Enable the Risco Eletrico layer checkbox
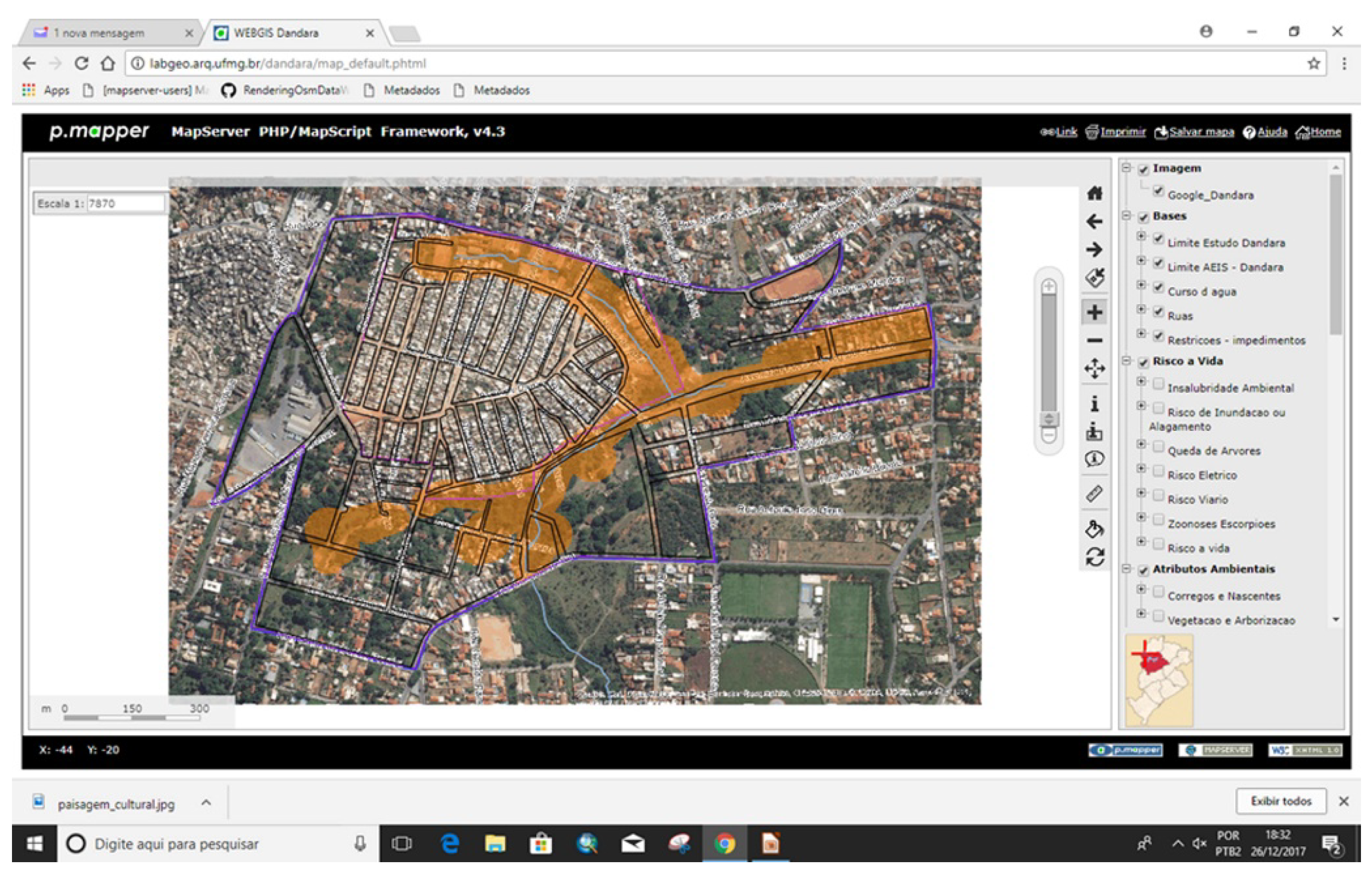The height and width of the screenshot is (878, 1372). tap(1158, 472)
